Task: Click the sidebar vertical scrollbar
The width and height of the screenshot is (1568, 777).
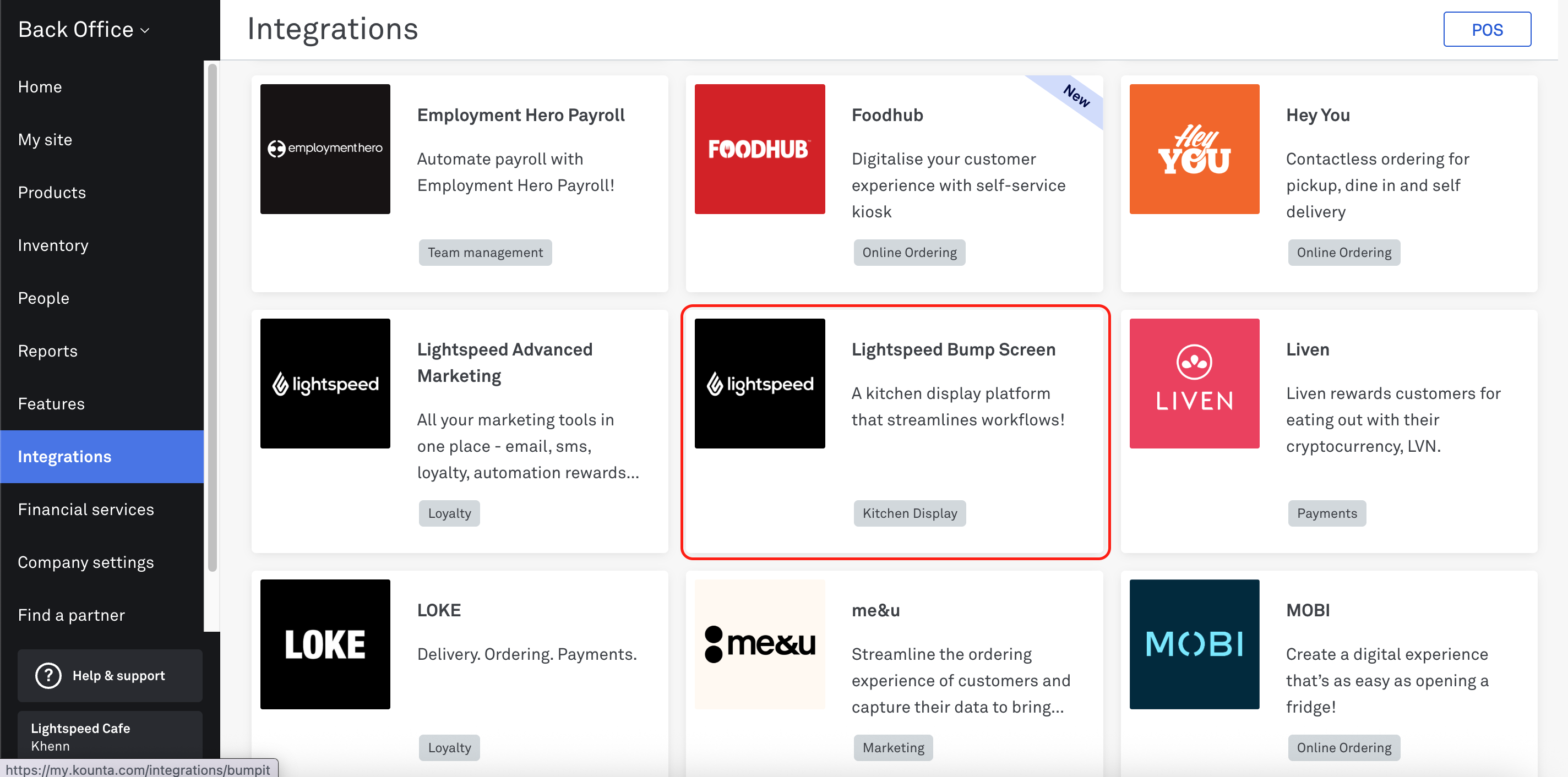Action: (212, 316)
